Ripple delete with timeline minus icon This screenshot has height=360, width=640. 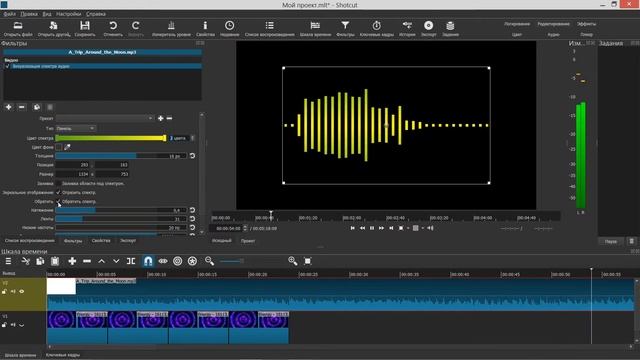pos(87,261)
